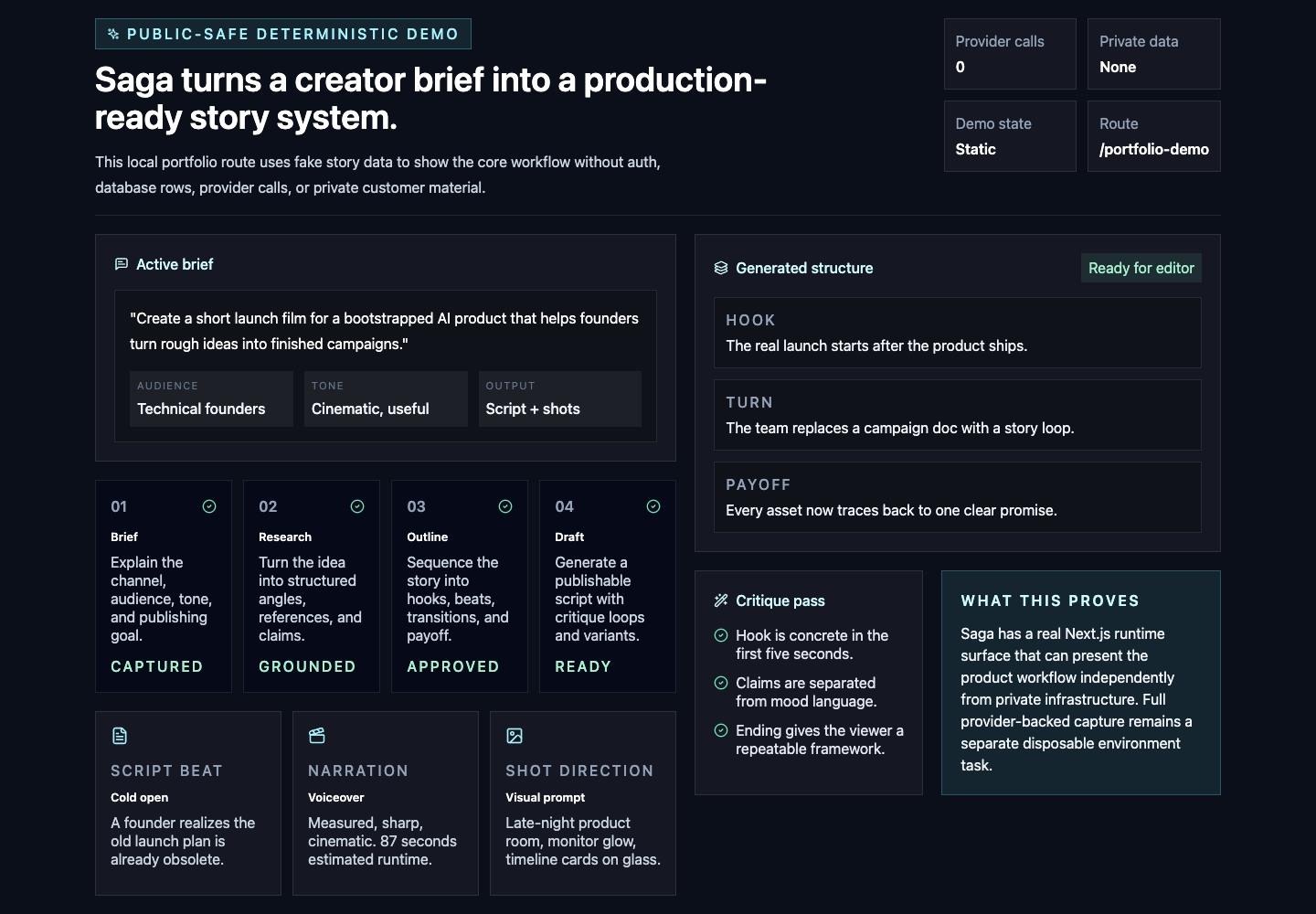Click the 'PAYOFF' label
This screenshot has height=914, width=1316.
[x=759, y=484]
